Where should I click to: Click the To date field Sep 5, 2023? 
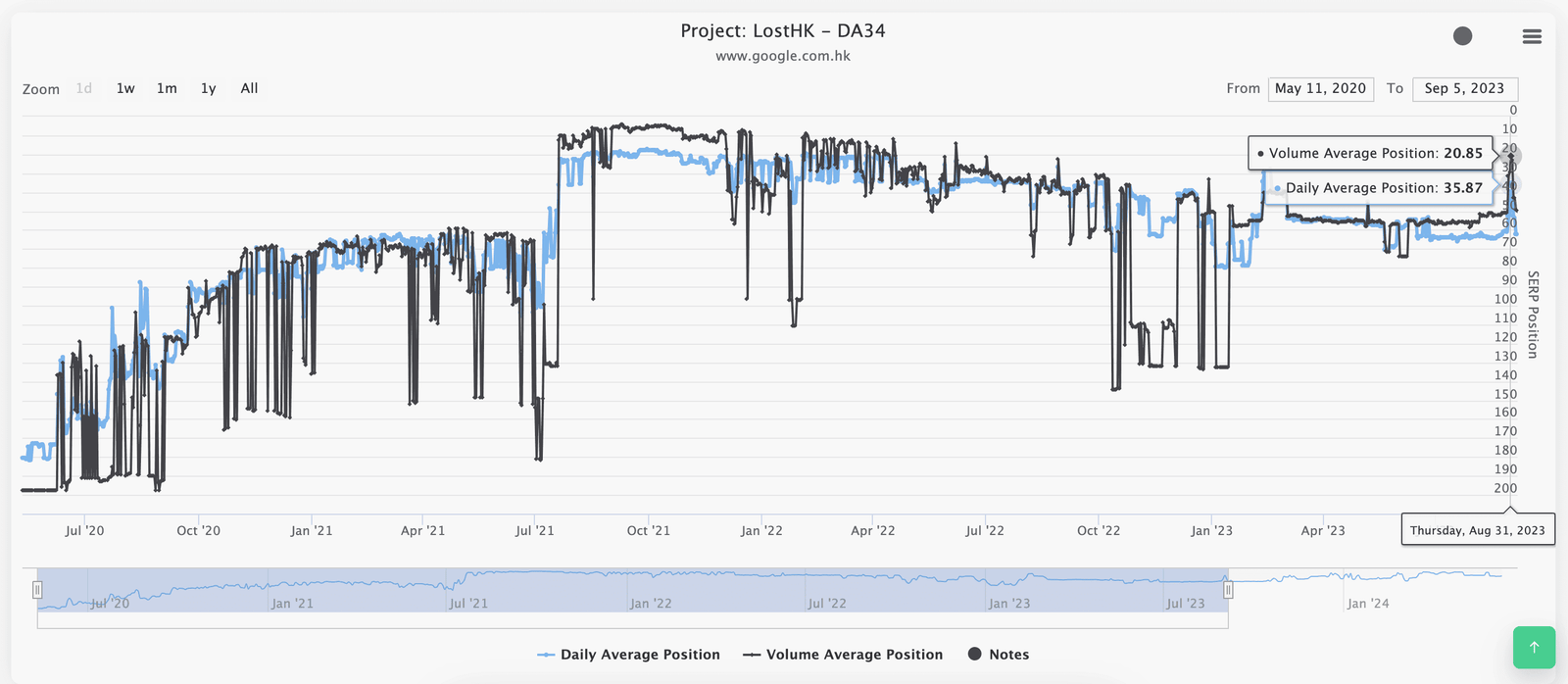point(1464,88)
